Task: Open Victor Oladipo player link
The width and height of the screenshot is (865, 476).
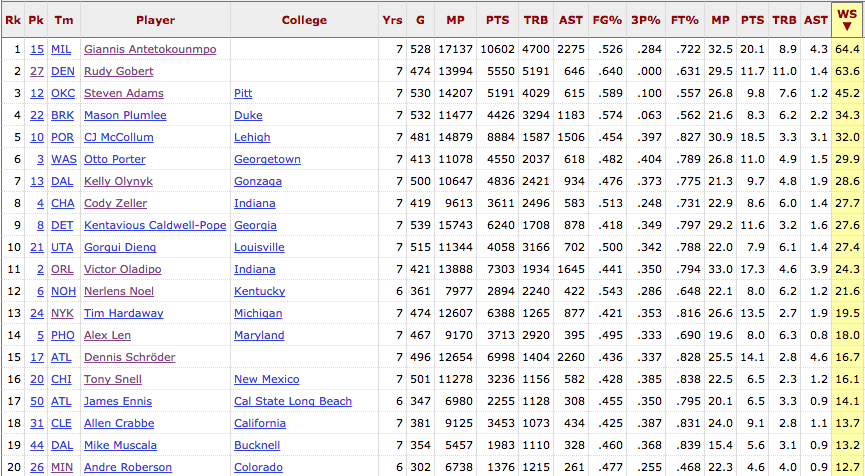Action: [x=122, y=269]
